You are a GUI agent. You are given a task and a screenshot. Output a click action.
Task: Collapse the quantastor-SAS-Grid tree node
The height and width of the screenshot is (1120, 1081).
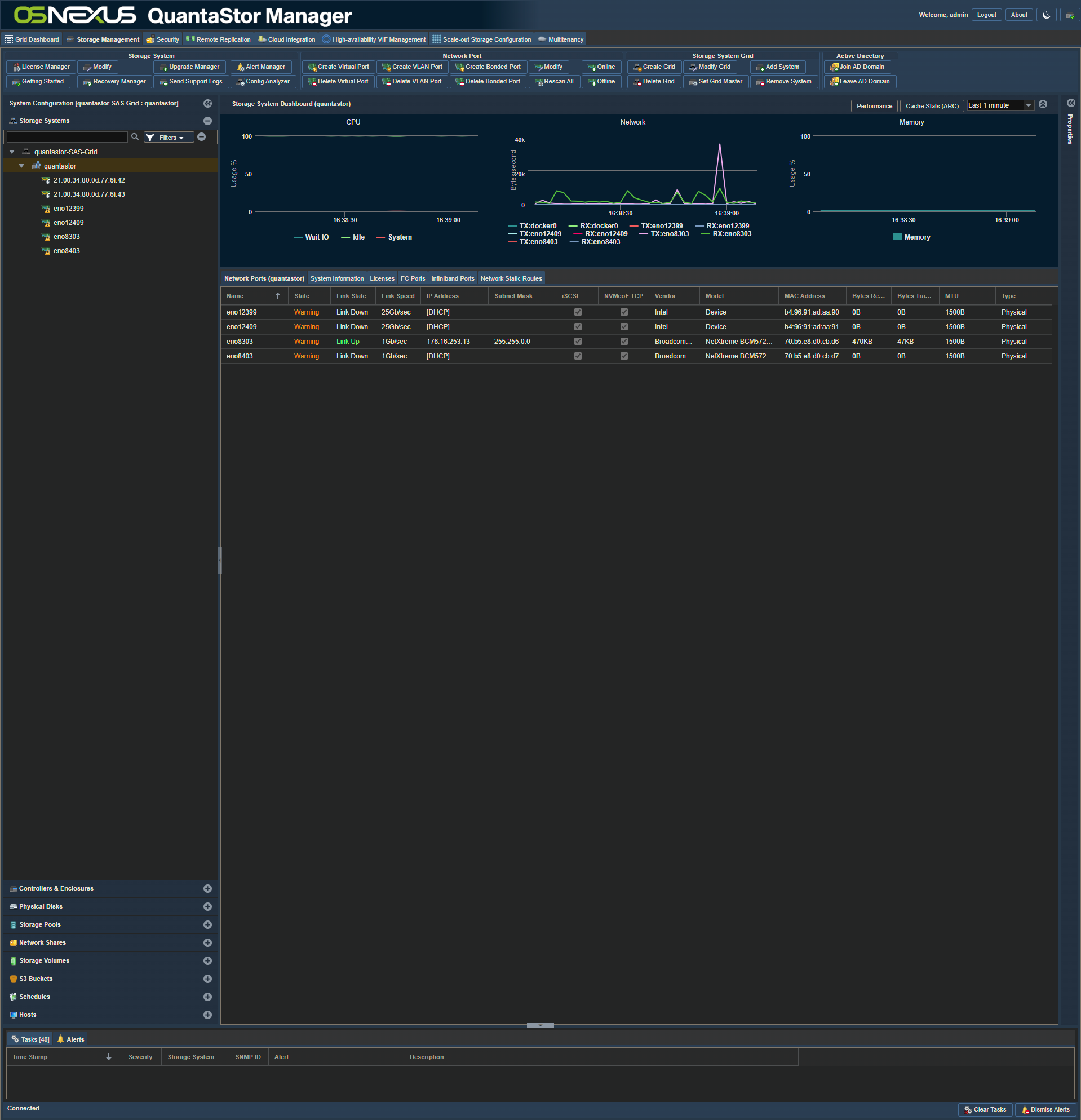(12, 152)
